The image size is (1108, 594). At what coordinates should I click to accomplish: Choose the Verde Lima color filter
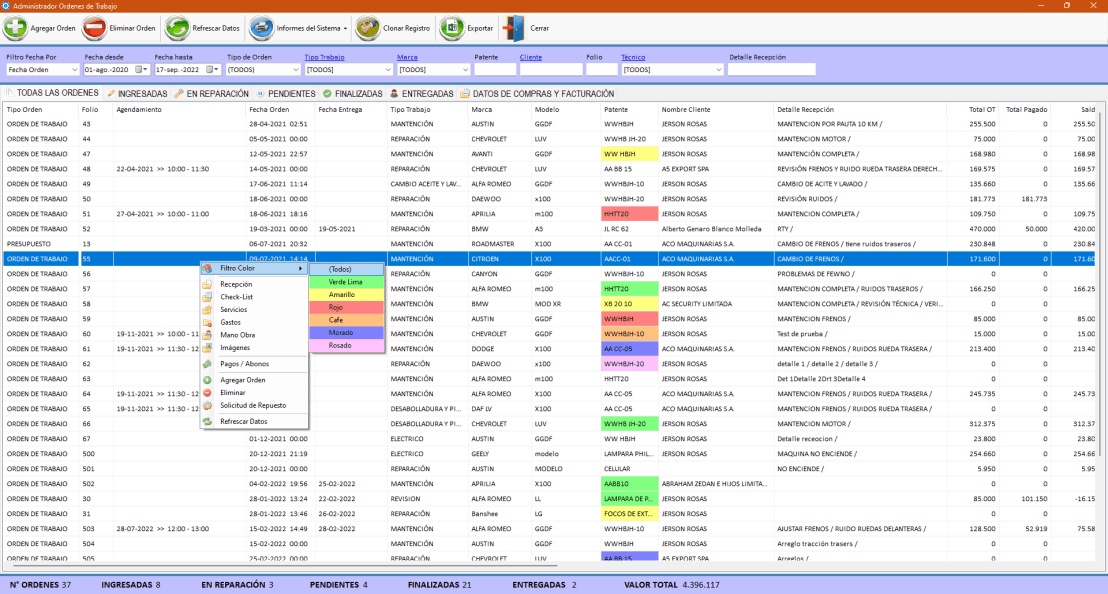(346, 282)
